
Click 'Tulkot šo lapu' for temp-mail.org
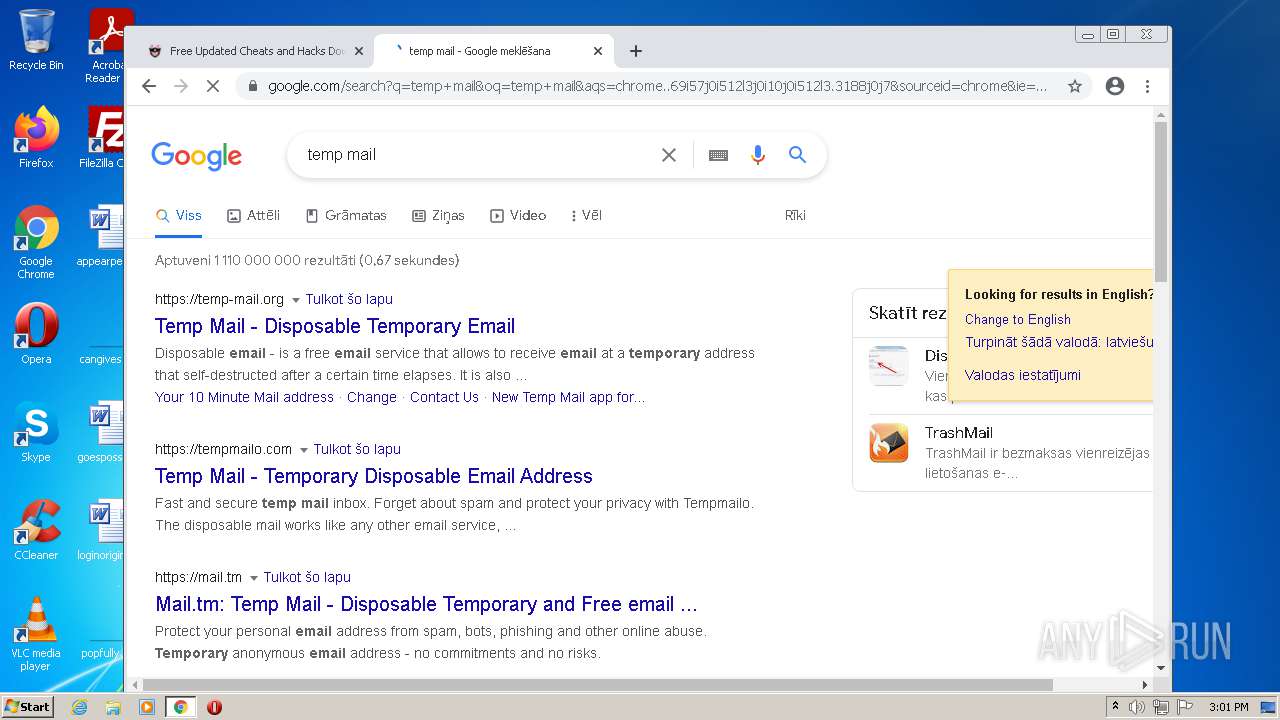(x=349, y=299)
